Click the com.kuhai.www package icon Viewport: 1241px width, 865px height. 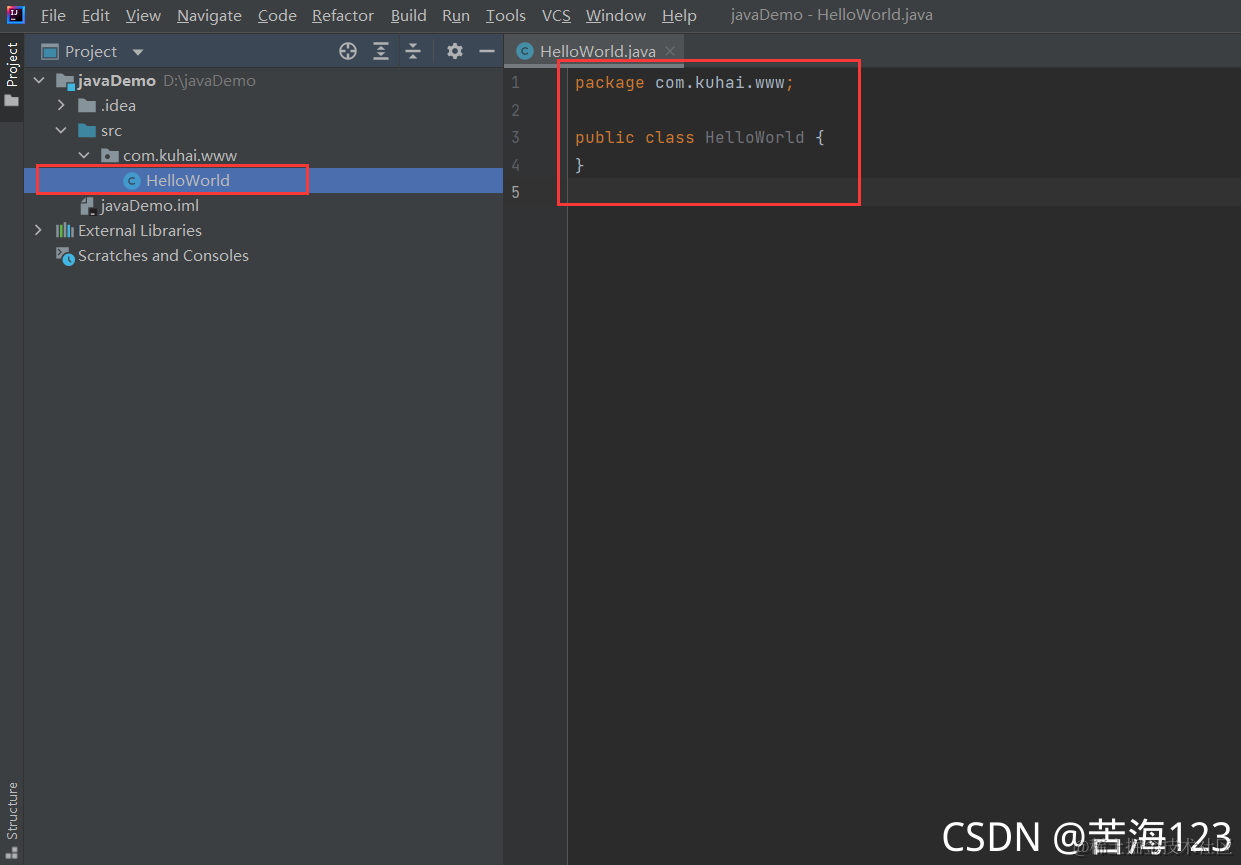point(110,156)
